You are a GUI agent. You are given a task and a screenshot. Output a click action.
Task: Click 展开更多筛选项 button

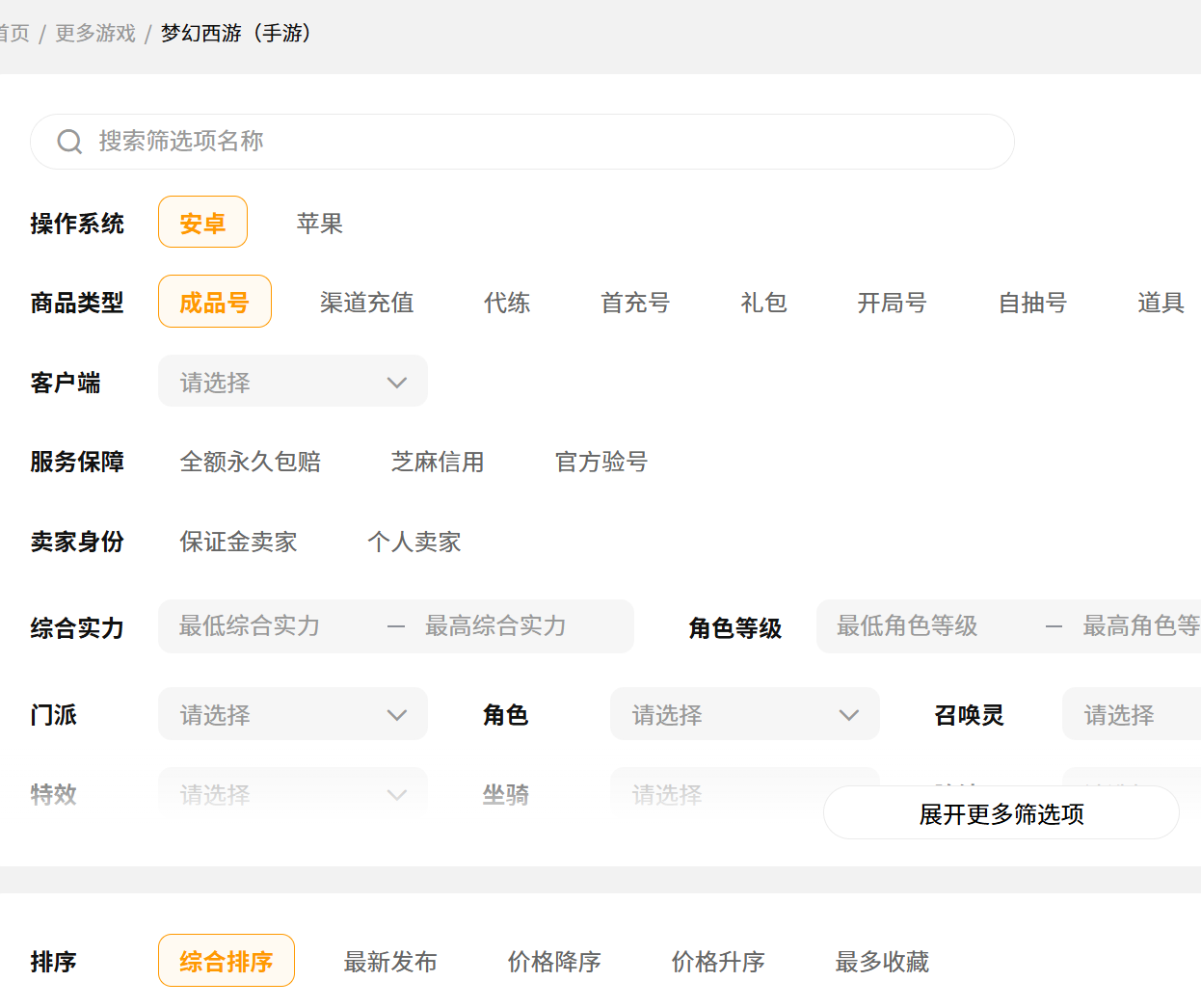pyautogui.click(x=1001, y=813)
